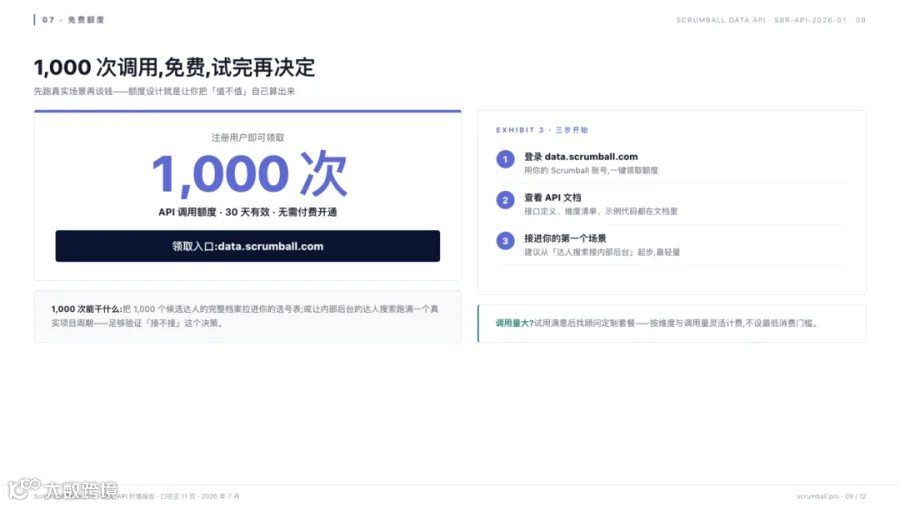Click the 07 · 免费额度 section header
The width and height of the screenshot is (900, 507).
[x=73, y=20]
